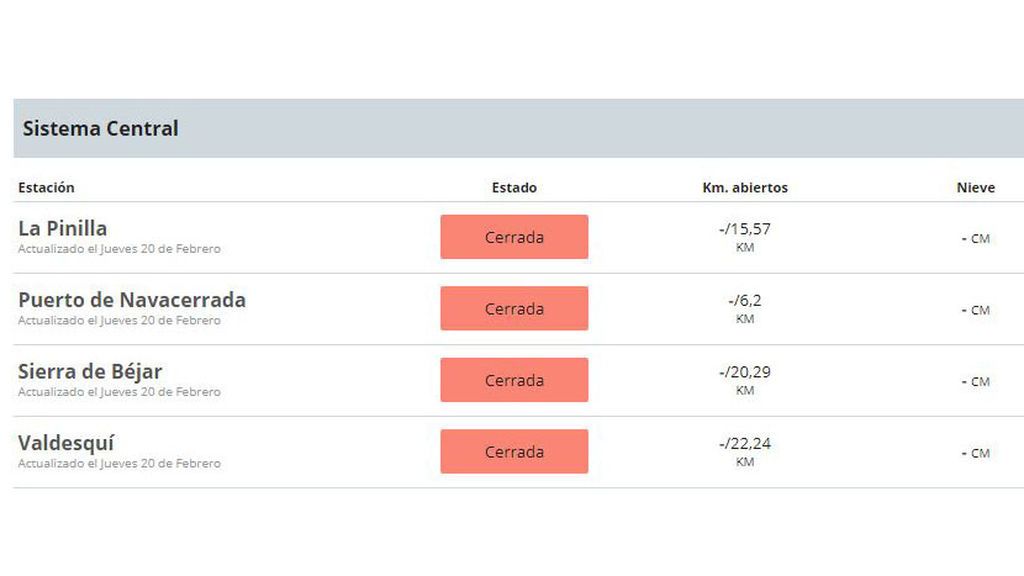Open the Puerto de Navacerrada station link
Image resolution: width=1024 pixels, height=576 pixels.
(x=132, y=300)
